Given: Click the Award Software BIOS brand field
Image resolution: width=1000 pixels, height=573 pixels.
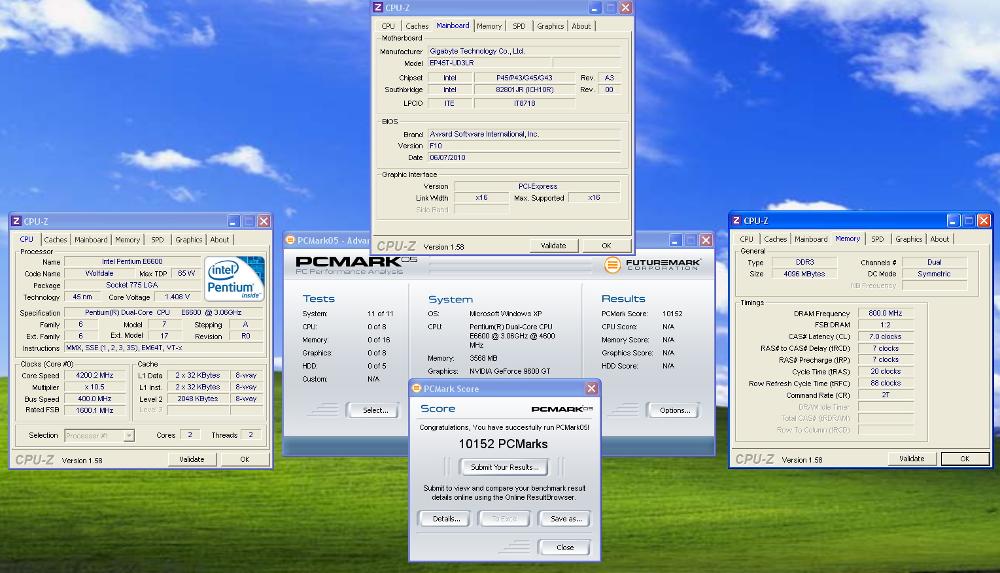Looking at the screenshot, I should (x=524, y=135).
